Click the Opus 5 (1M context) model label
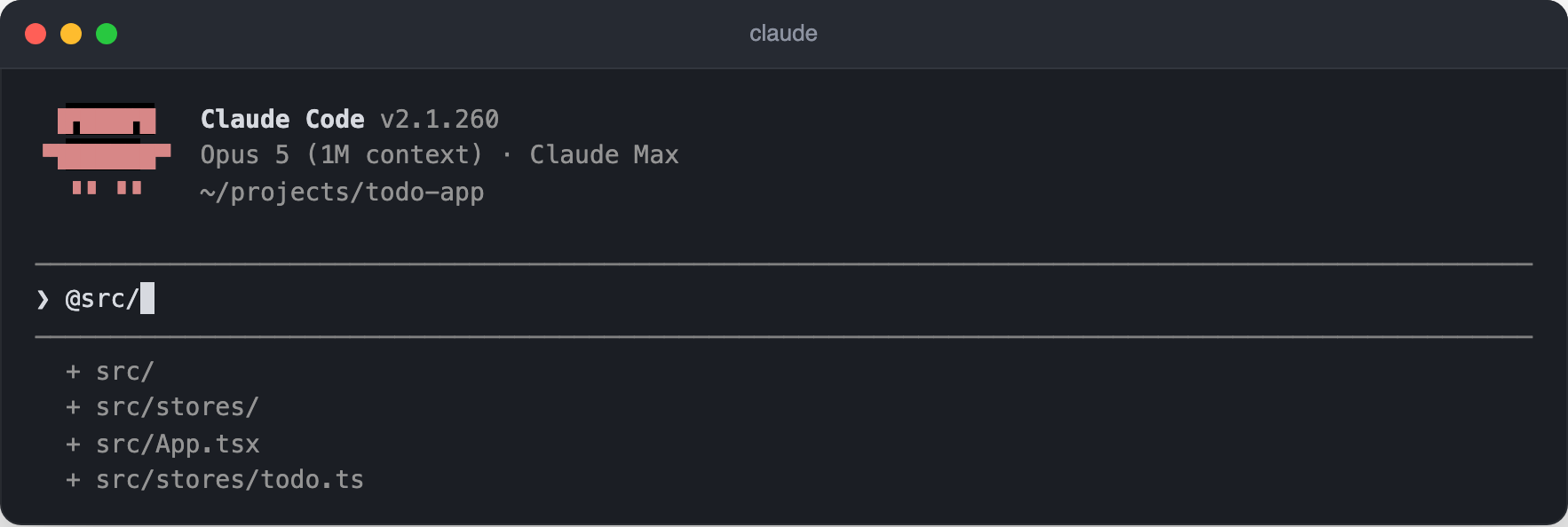This screenshot has height=527, width=1568. point(342,155)
